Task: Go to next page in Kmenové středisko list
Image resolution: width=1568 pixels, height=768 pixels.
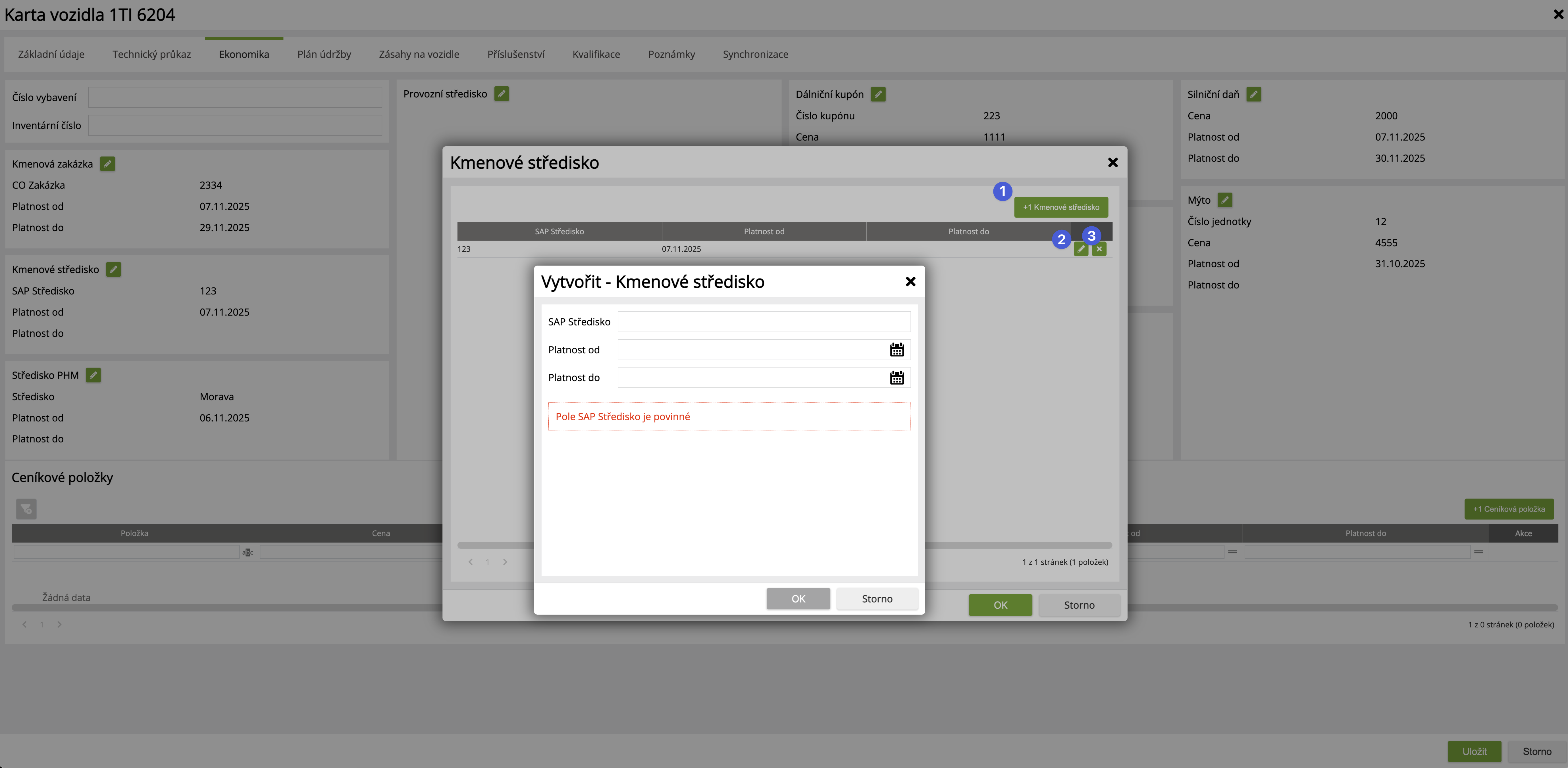Action: pos(505,562)
